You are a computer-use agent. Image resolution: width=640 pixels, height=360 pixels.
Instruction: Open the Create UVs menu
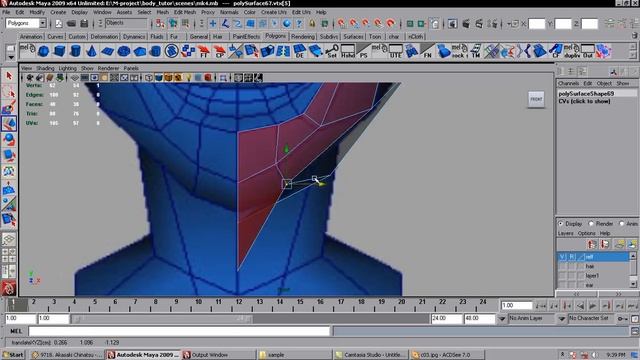point(273,12)
